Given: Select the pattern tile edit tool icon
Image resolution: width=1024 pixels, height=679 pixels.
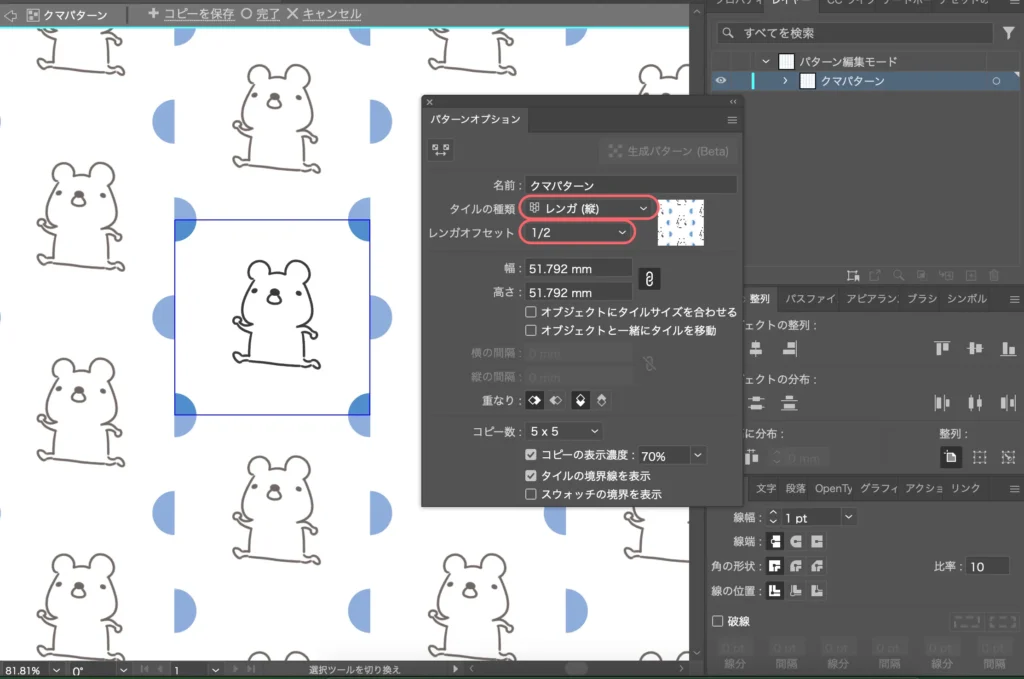Looking at the screenshot, I should [x=440, y=149].
